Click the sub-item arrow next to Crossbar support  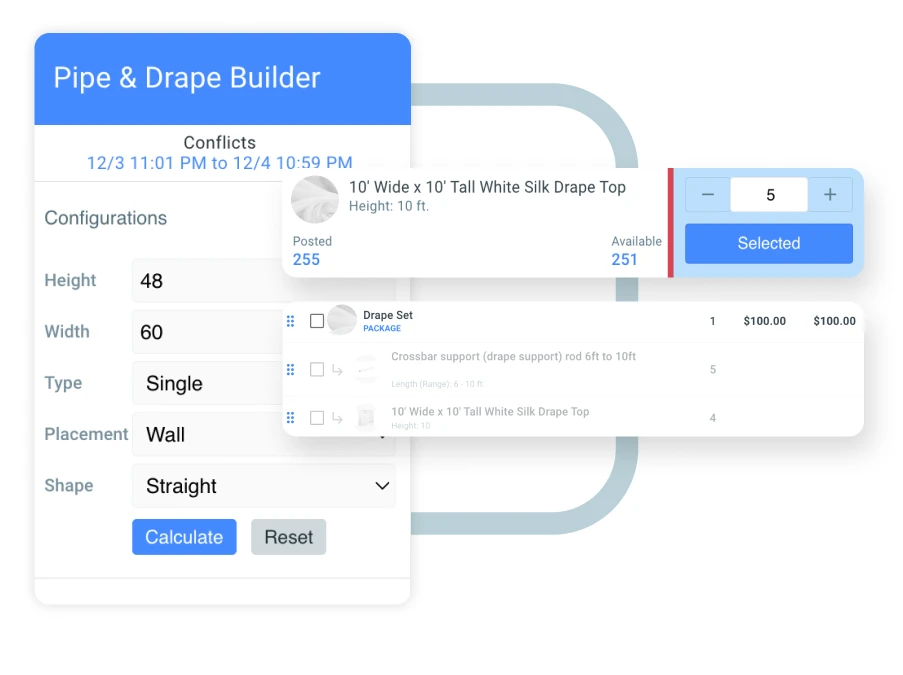point(338,369)
